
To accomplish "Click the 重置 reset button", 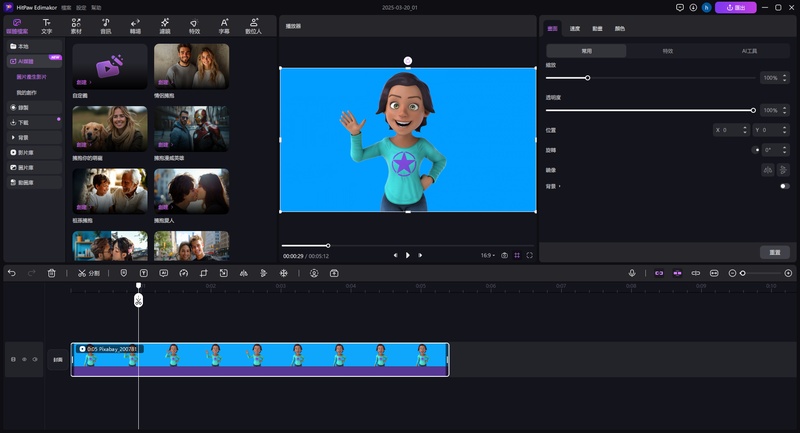I will pyautogui.click(x=774, y=252).
